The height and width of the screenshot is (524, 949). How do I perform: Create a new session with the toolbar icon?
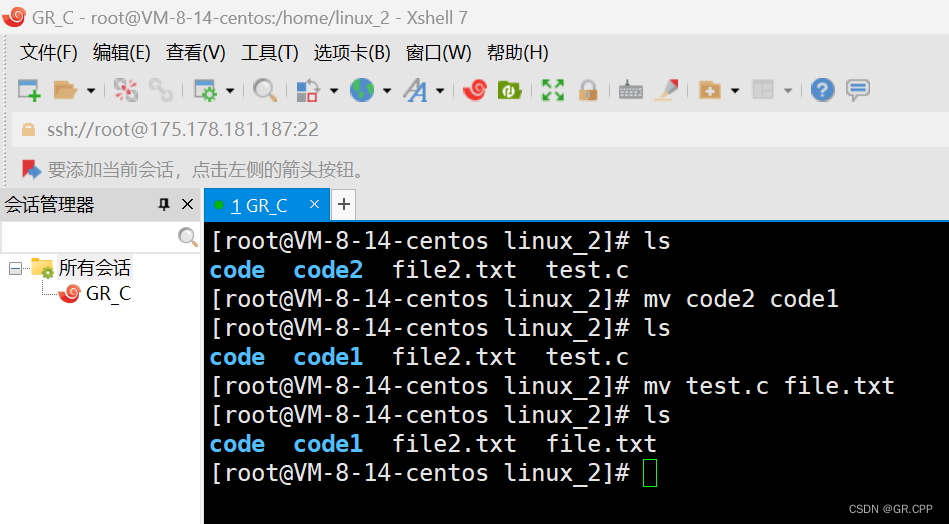(28, 91)
